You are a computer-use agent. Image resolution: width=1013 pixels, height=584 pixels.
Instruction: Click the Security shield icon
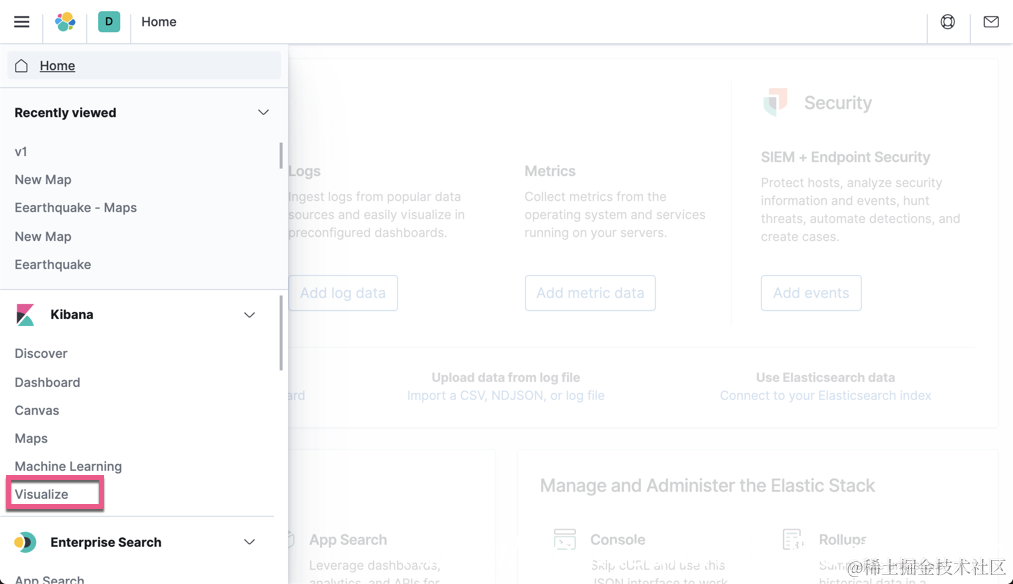tap(775, 102)
